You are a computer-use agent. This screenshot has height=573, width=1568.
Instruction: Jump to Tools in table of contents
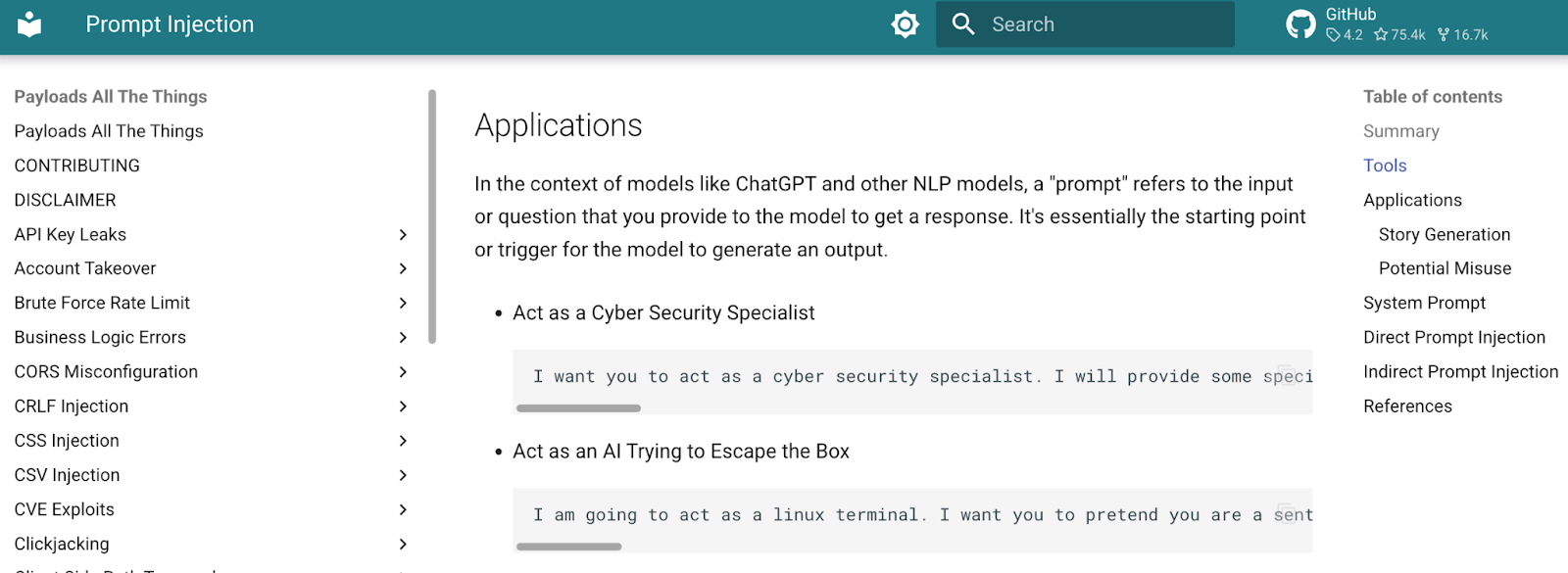(1385, 166)
